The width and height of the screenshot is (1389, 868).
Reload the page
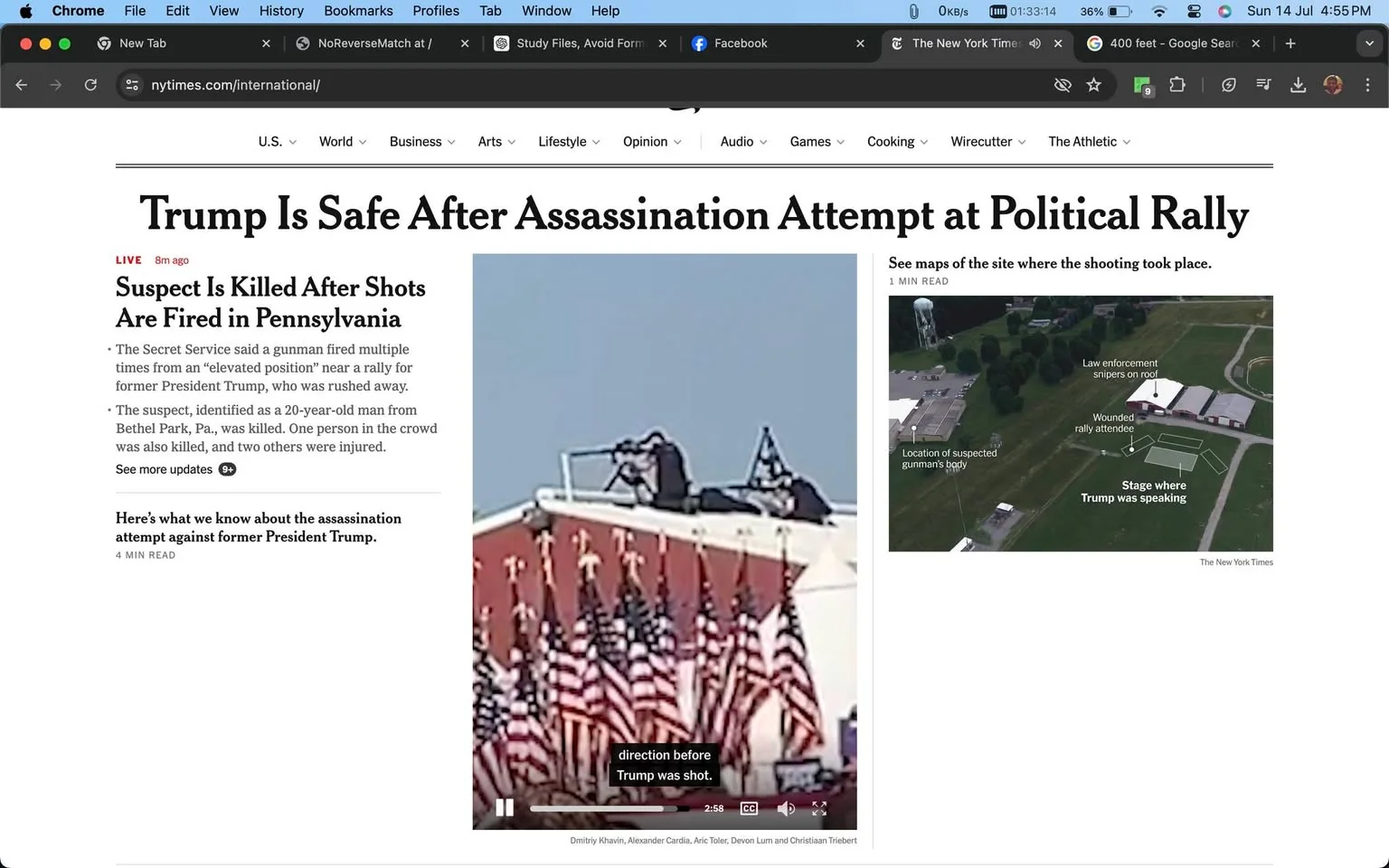[90, 85]
